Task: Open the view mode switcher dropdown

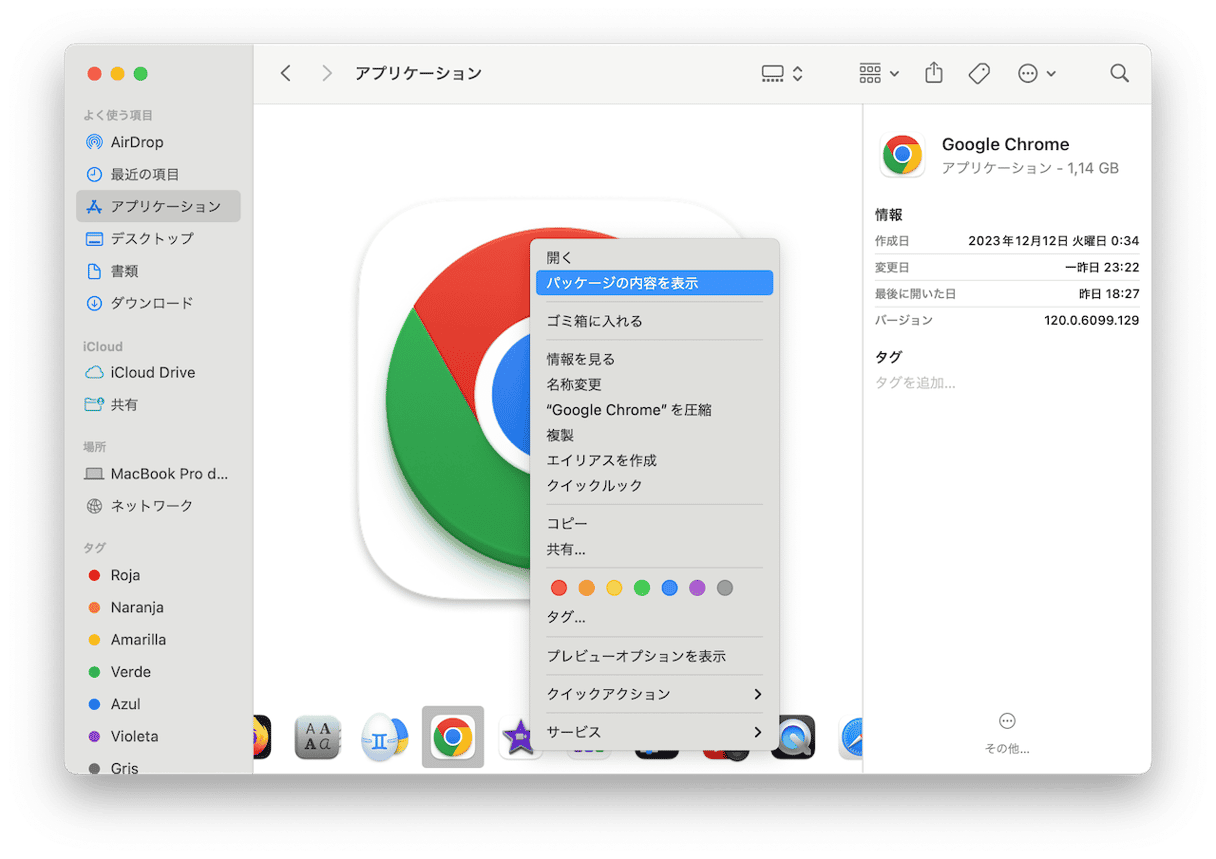Action: [781, 73]
